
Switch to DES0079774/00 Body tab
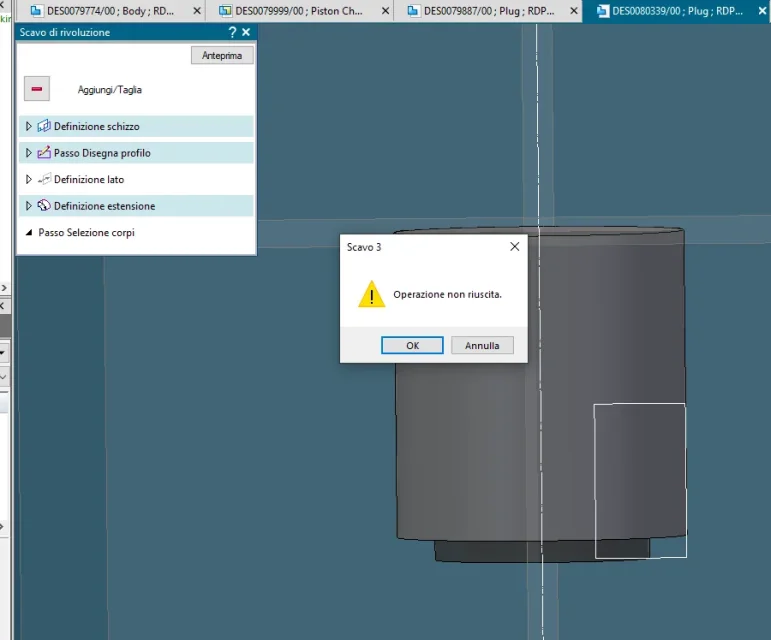coord(111,11)
